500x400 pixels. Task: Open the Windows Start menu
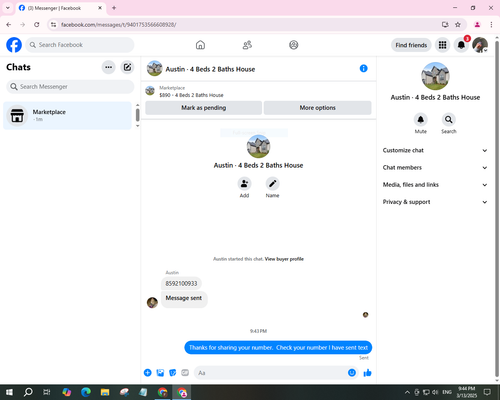(x=9, y=392)
